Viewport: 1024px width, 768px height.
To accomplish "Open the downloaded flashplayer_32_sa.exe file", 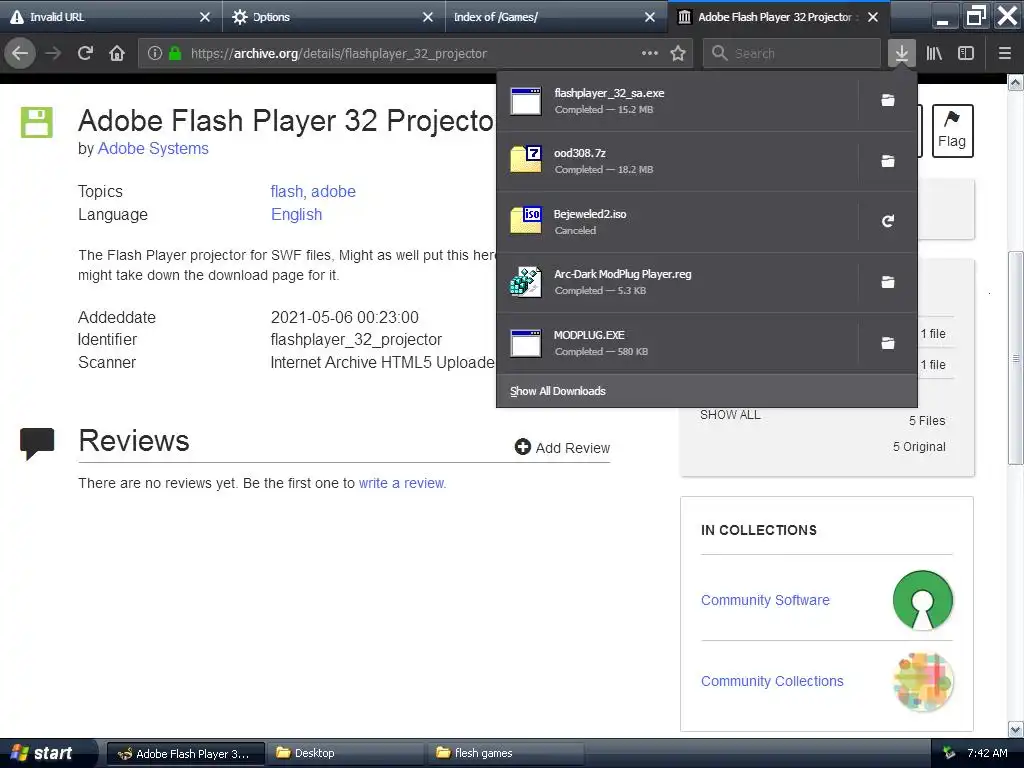I will pyautogui.click(x=677, y=101).
